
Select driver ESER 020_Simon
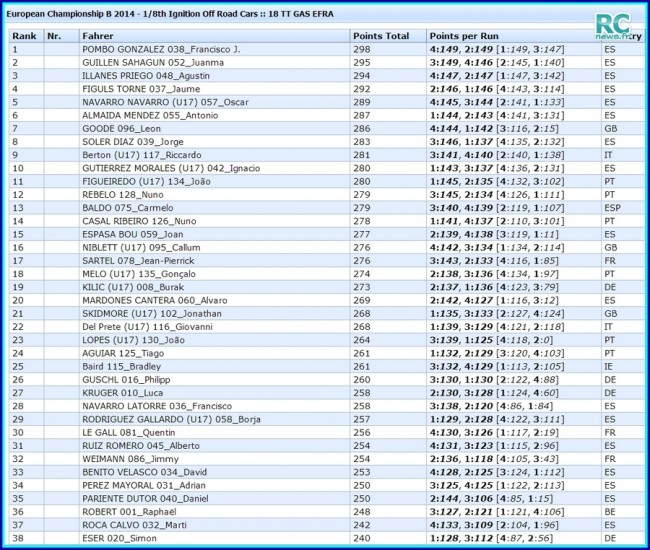tap(119, 538)
